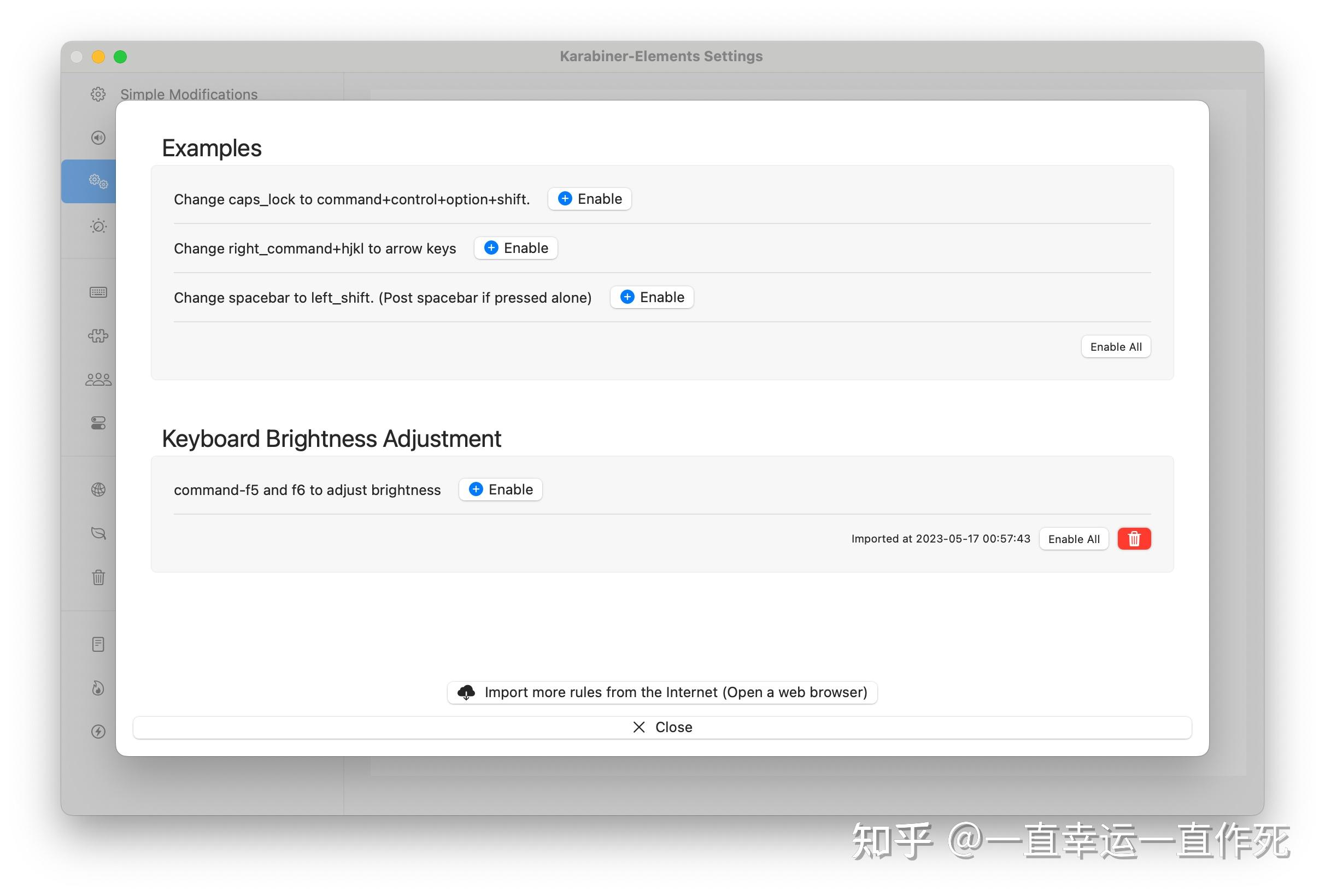Click Enable All beside the import timestamp

(1073, 539)
